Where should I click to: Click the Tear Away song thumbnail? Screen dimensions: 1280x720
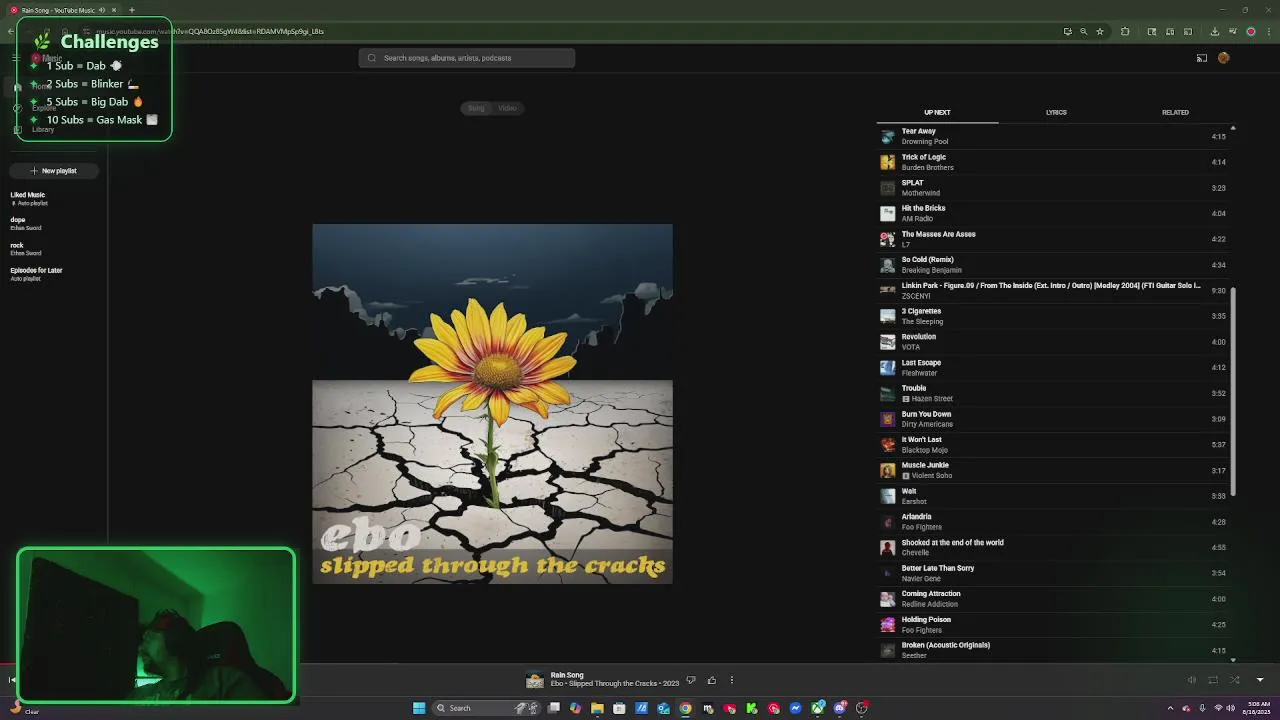887,136
